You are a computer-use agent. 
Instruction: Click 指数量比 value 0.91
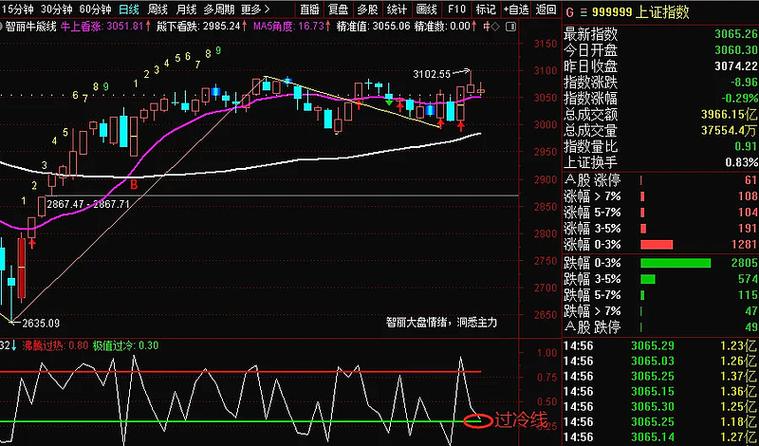[746, 146]
